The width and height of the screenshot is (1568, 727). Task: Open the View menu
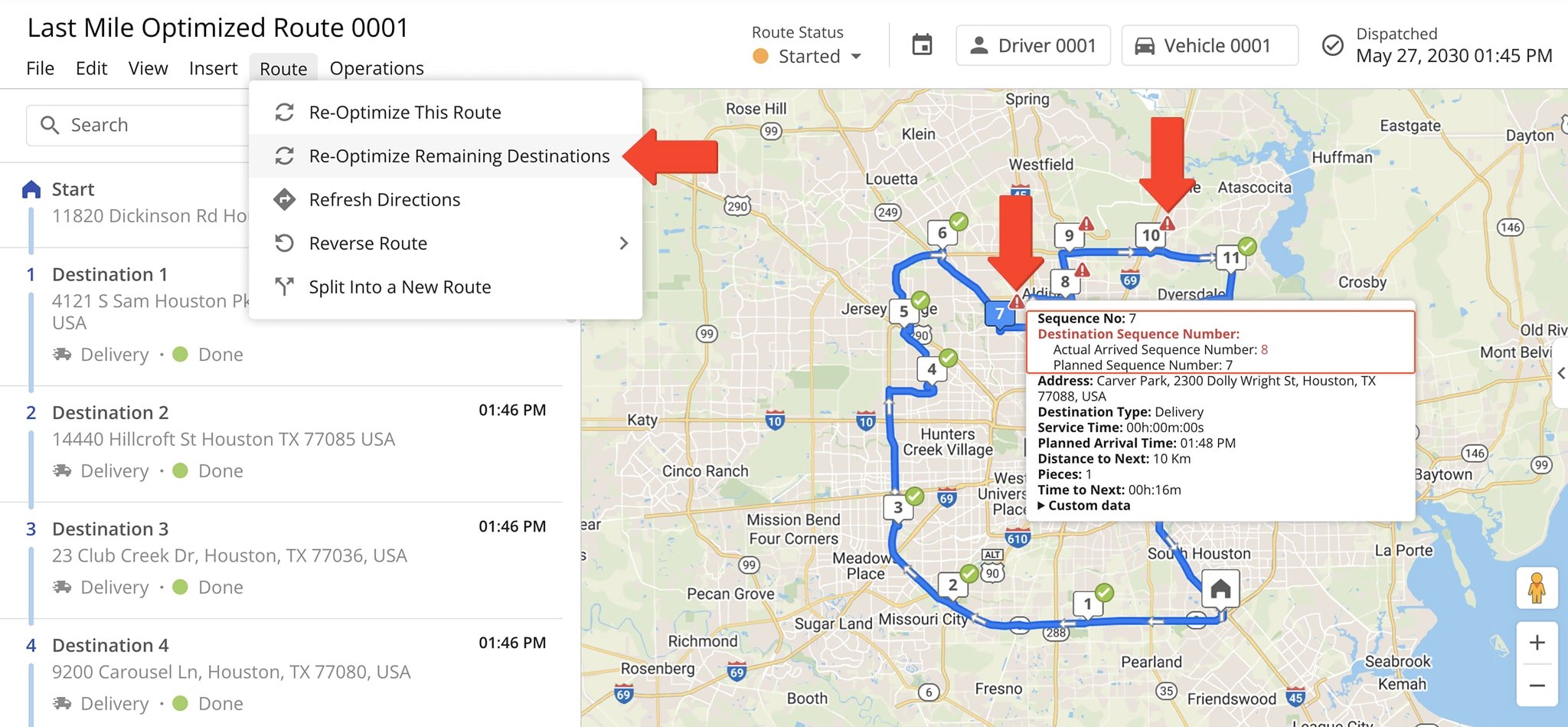tap(148, 68)
